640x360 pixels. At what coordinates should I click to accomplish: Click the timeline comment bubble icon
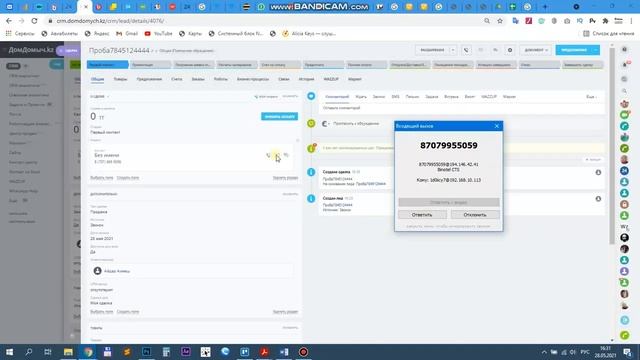click(x=311, y=96)
